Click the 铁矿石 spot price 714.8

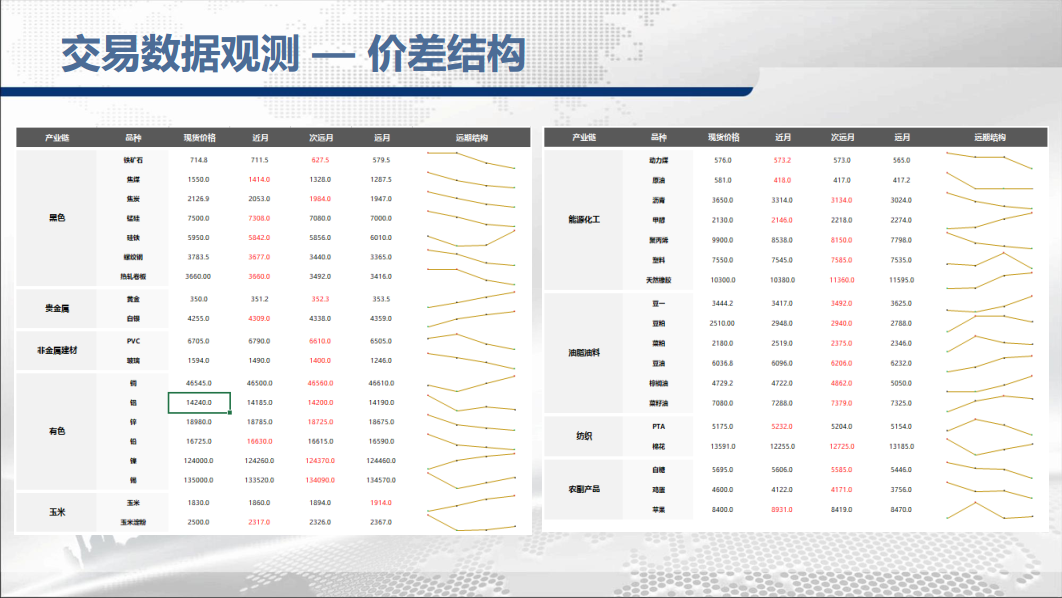pos(198,161)
